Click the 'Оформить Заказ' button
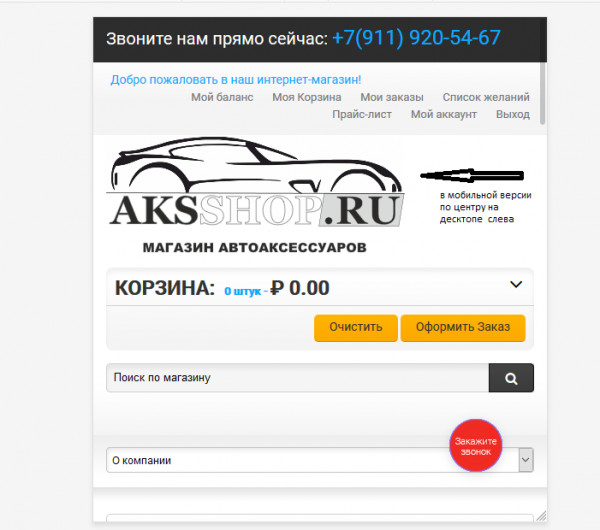The image size is (600, 530). coord(463,328)
